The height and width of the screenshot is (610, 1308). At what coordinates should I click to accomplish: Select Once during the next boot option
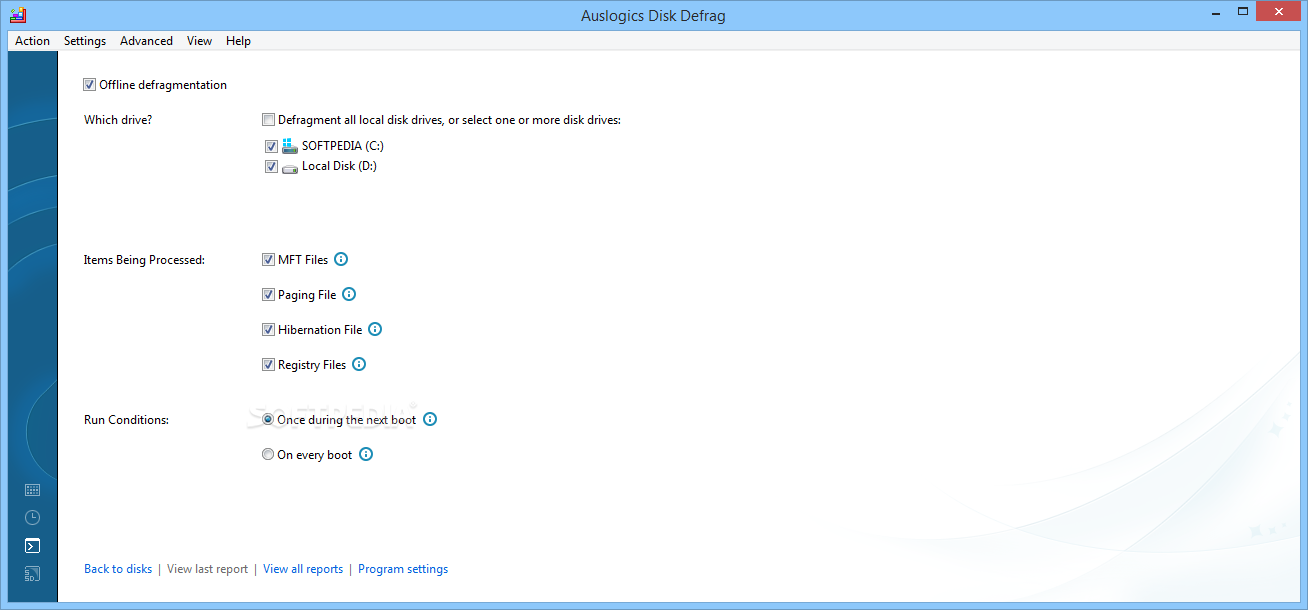point(268,420)
